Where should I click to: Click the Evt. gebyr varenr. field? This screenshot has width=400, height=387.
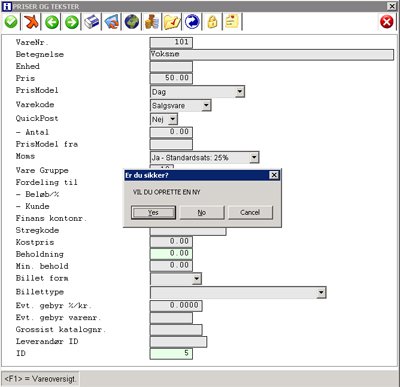pos(171,318)
